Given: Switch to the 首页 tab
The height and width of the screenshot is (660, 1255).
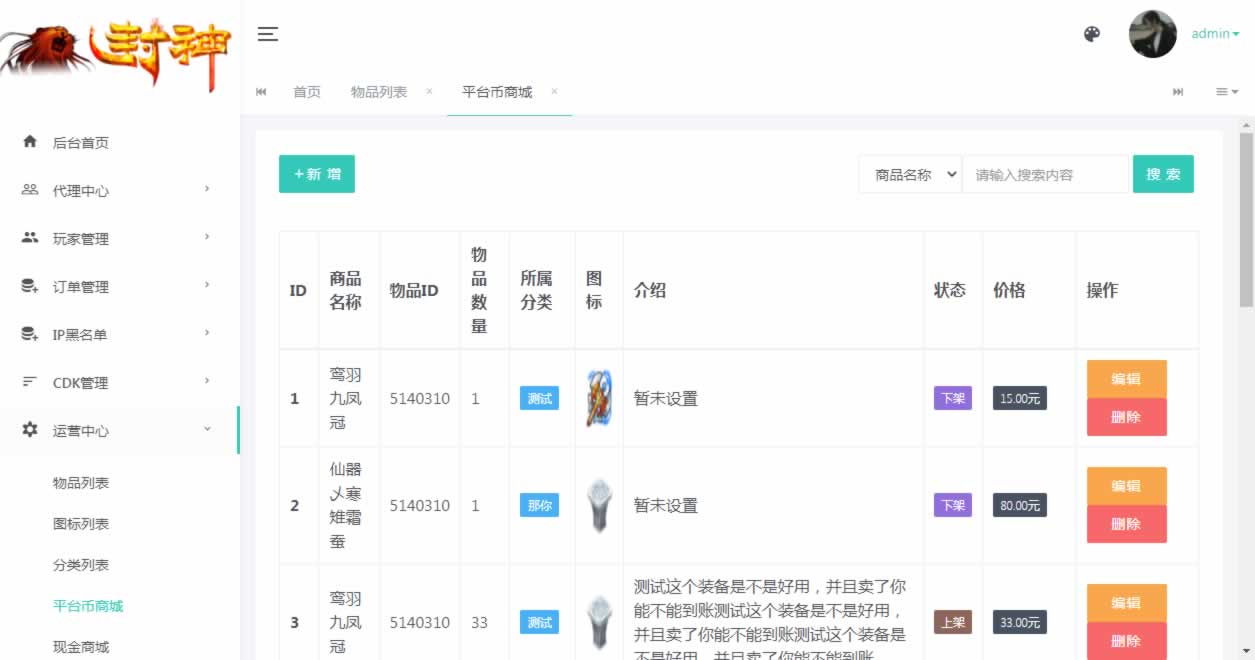Looking at the screenshot, I should pos(307,92).
